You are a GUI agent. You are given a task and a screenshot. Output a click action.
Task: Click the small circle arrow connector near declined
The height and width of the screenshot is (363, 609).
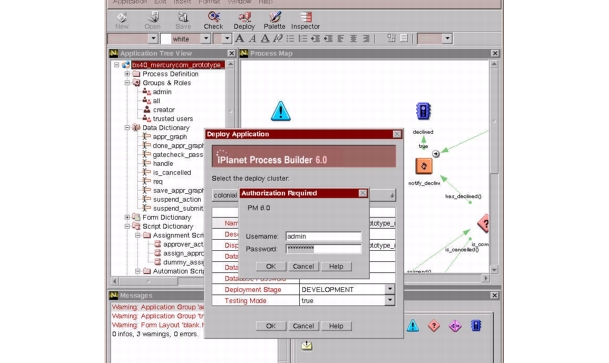(x=436, y=154)
